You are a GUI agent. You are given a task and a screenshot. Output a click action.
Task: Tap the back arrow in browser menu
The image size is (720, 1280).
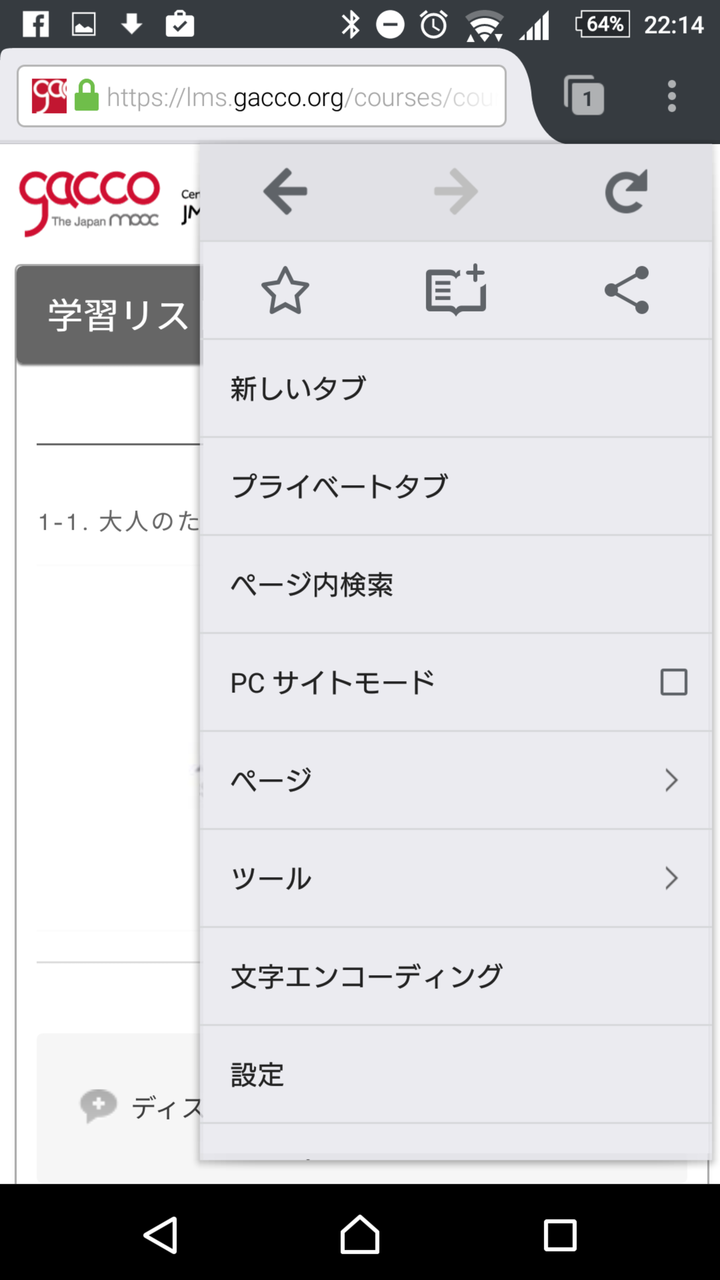[285, 192]
